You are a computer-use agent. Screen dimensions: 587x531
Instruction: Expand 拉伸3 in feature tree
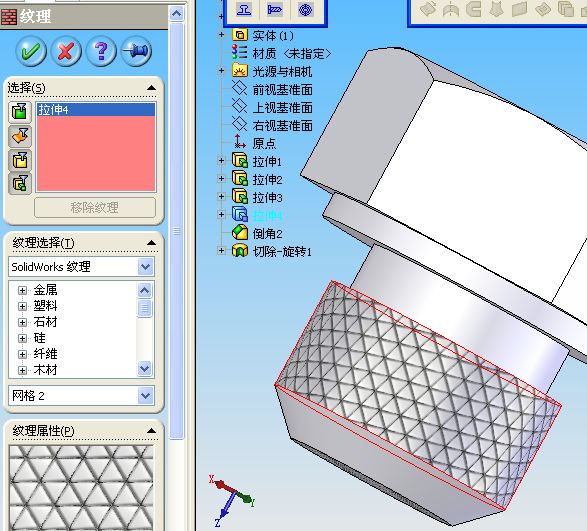(221, 197)
